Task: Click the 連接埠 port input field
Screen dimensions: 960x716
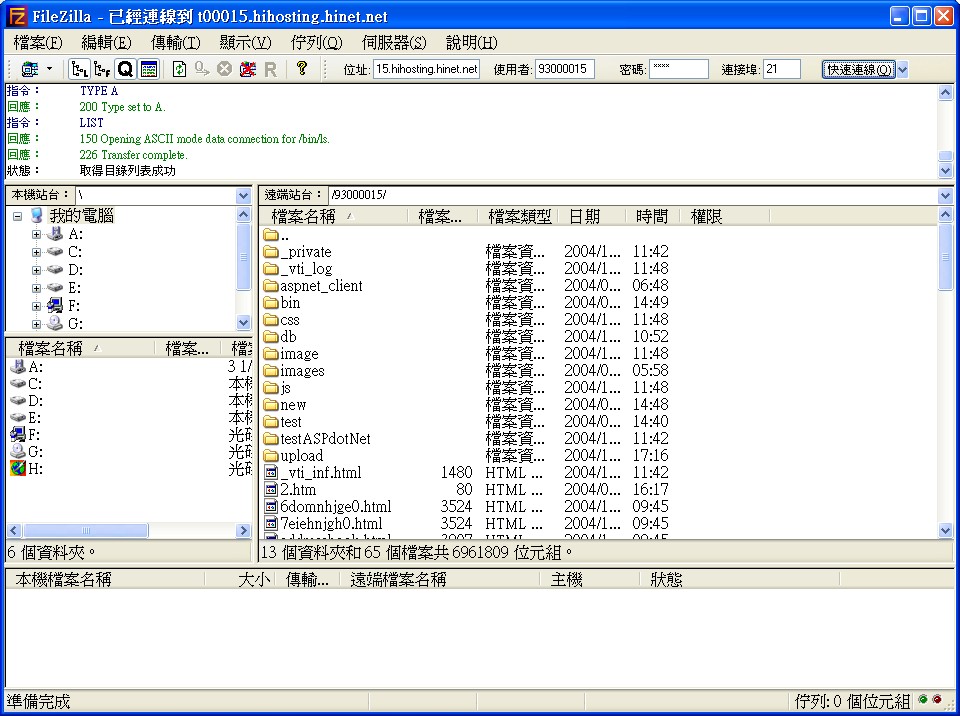Action: click(x=781, y=69)
